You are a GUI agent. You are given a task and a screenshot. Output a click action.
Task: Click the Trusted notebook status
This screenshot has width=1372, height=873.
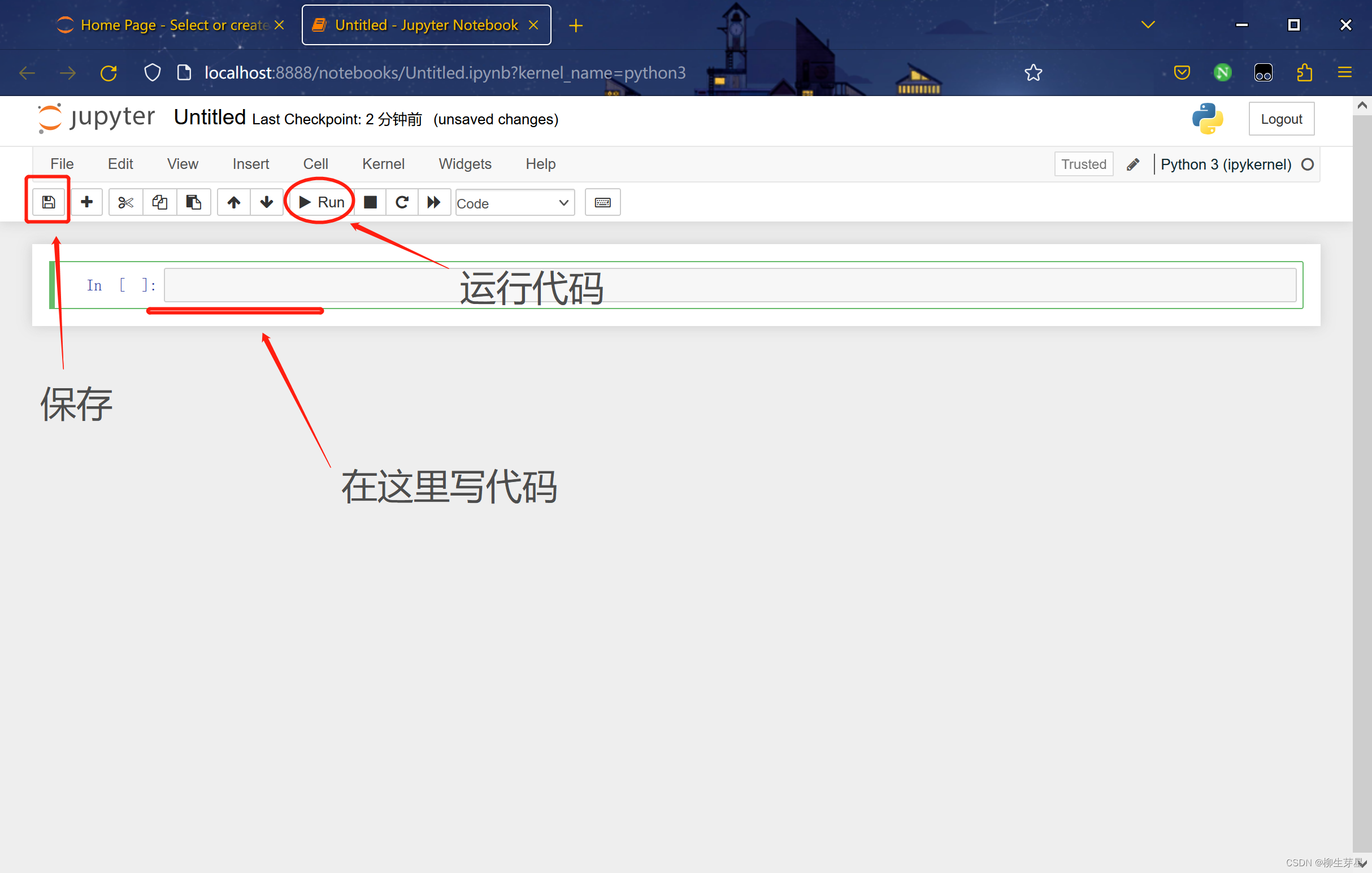tap(1083, 164)
